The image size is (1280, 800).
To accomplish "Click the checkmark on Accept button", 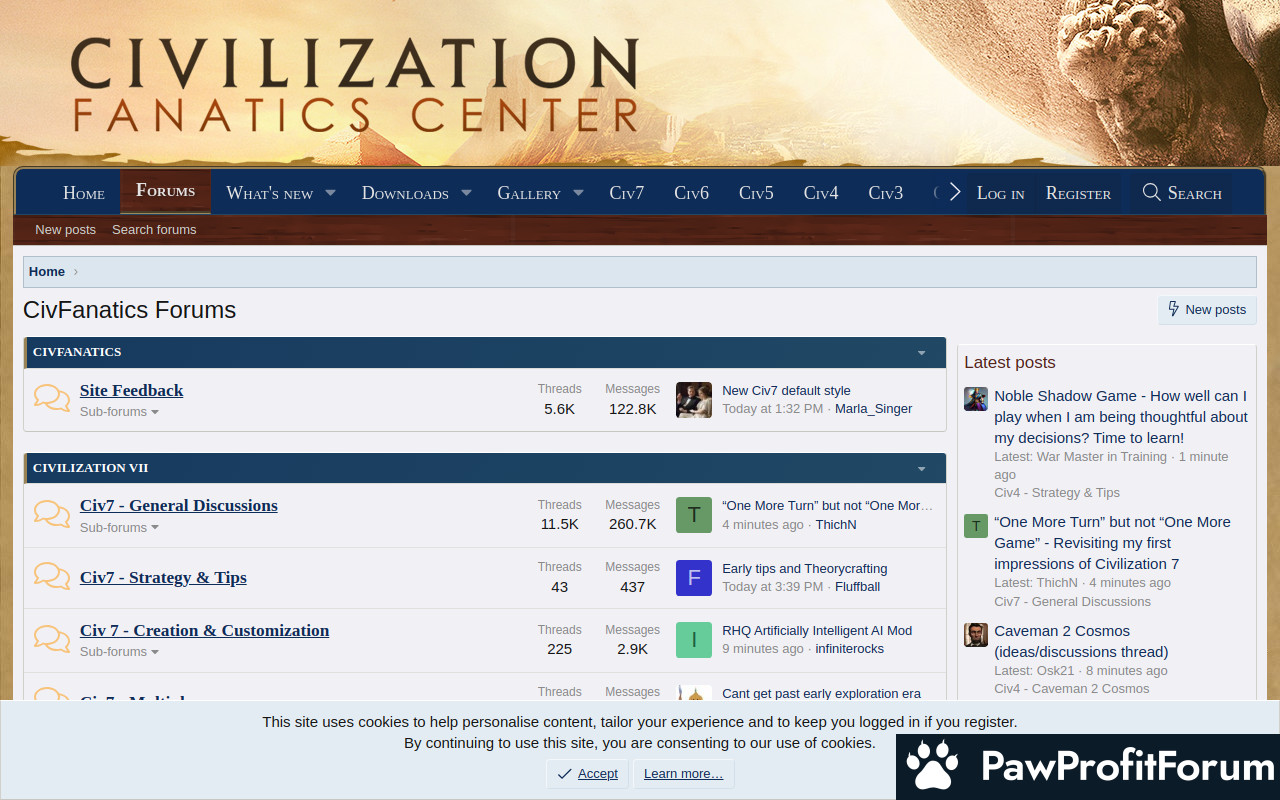I will [565, 774].
